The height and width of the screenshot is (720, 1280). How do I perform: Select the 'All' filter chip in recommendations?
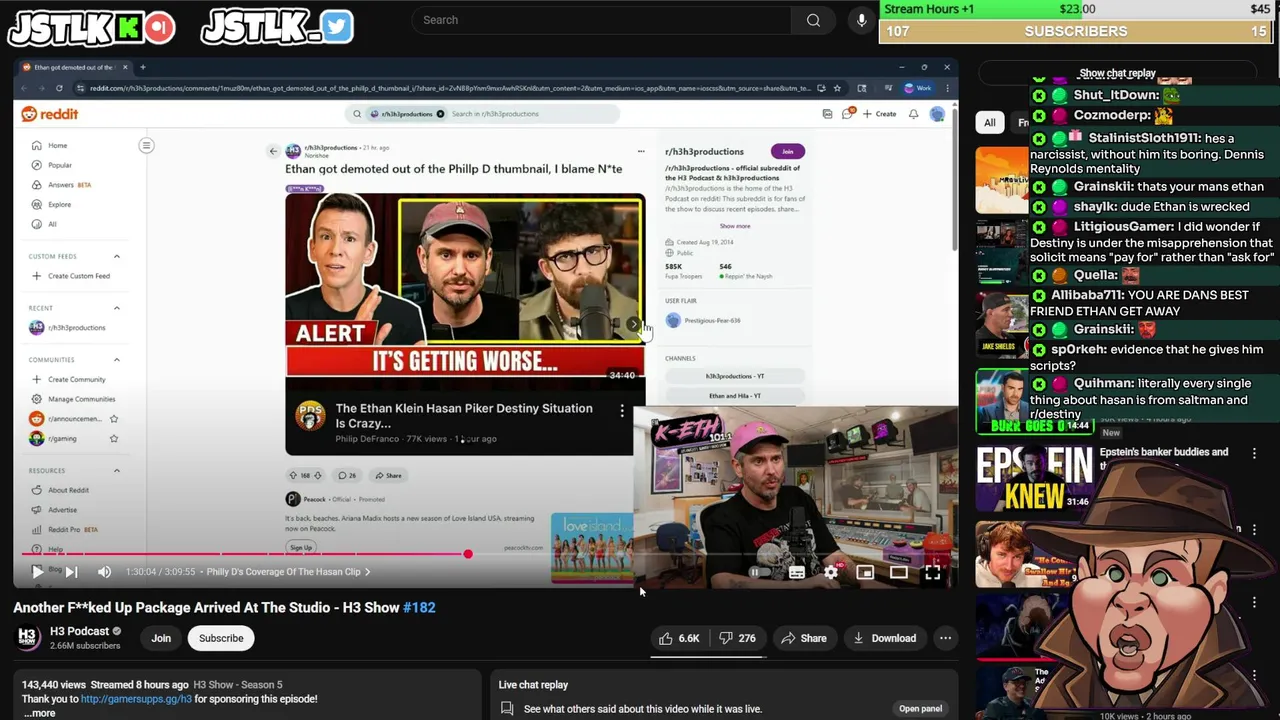(989, 123)
